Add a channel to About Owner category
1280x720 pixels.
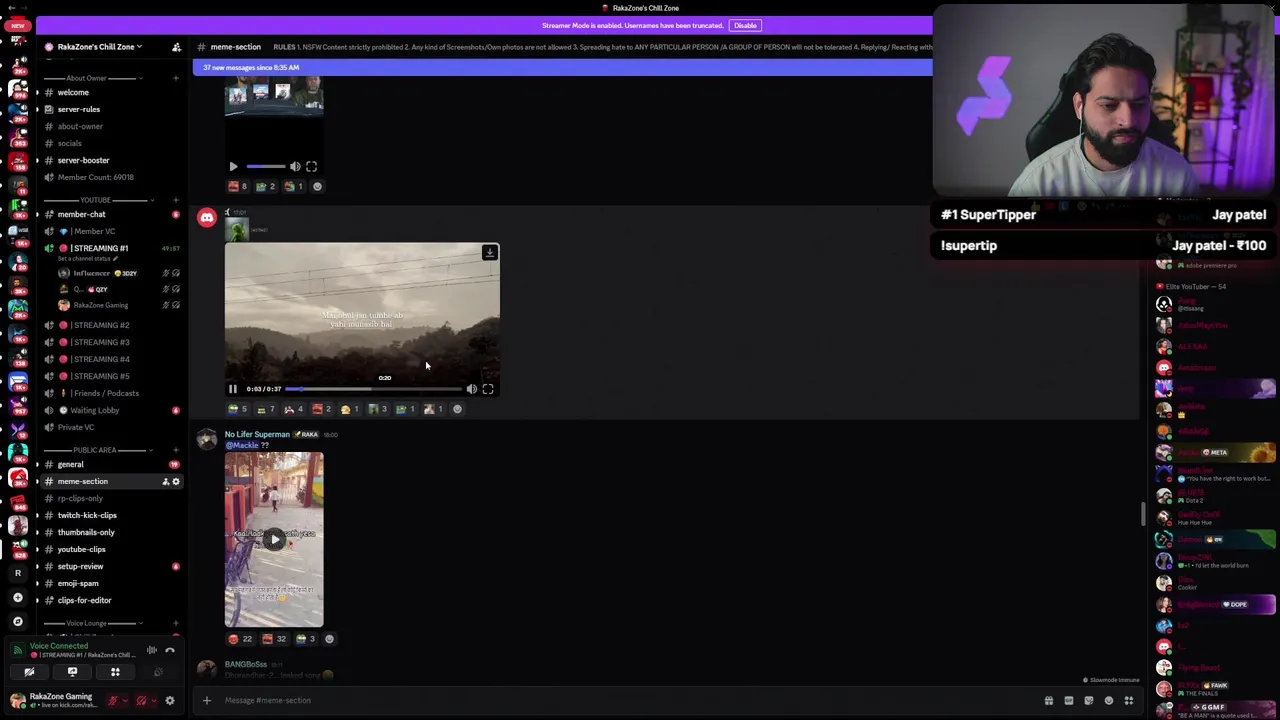coord(176,78)
